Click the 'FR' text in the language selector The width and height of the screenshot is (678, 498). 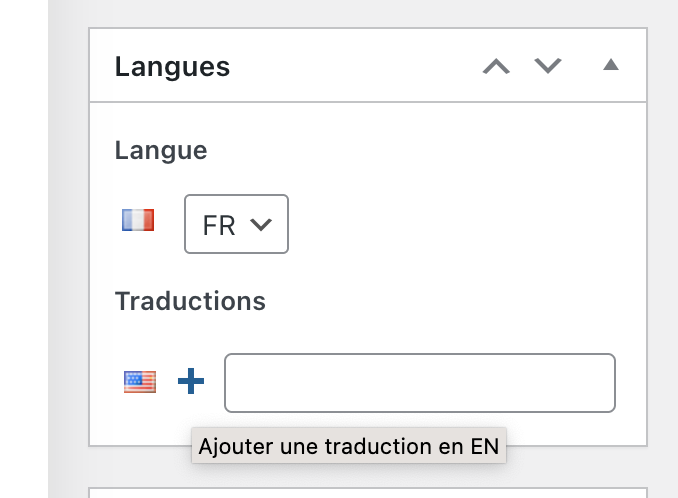pos(218,226)
